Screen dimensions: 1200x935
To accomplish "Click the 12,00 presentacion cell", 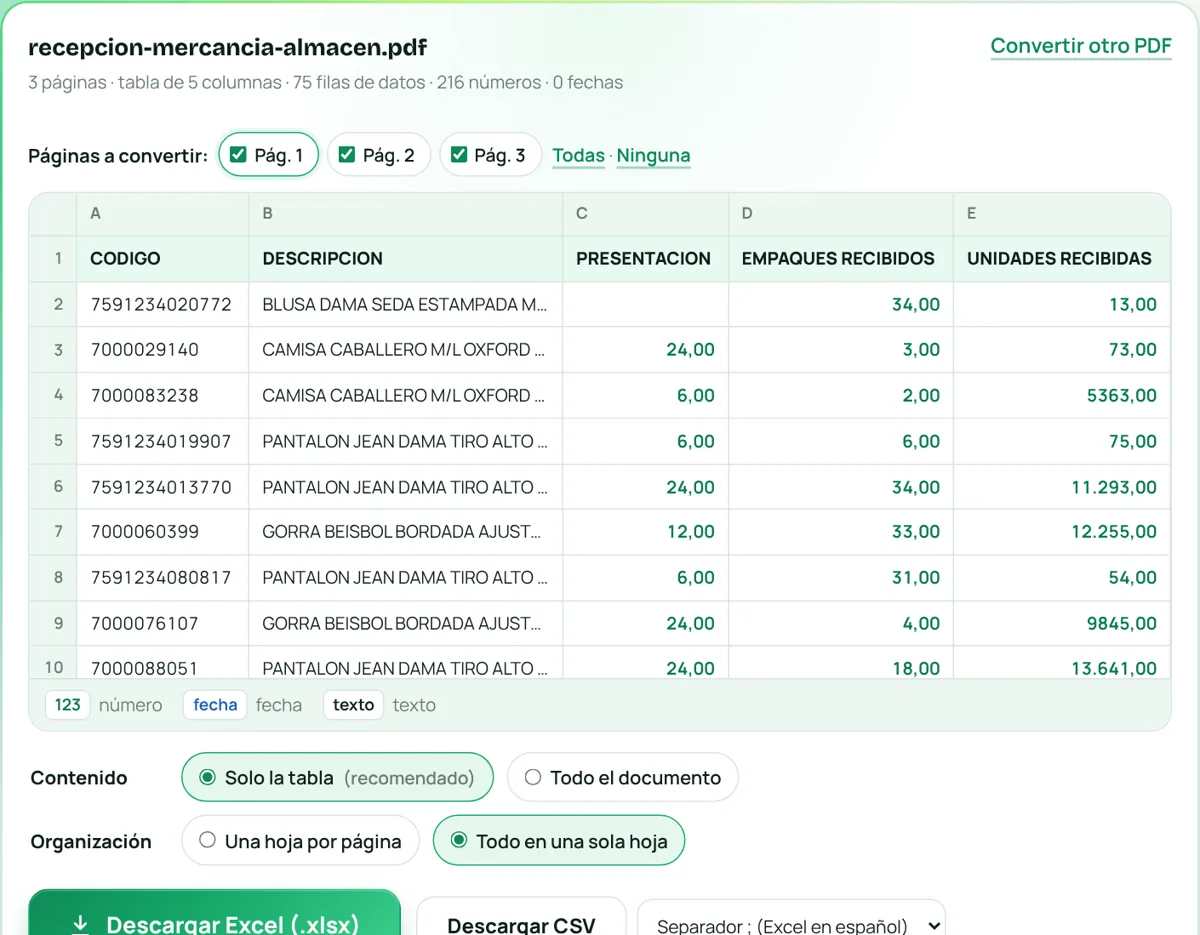I will pos(646,532).
